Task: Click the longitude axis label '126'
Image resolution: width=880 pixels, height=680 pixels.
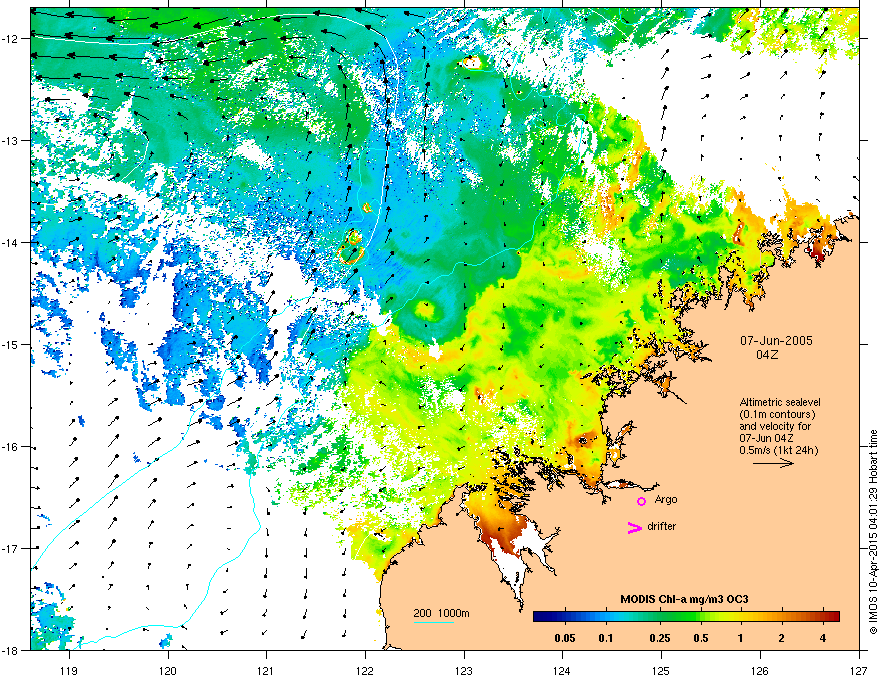Action: 760,670
